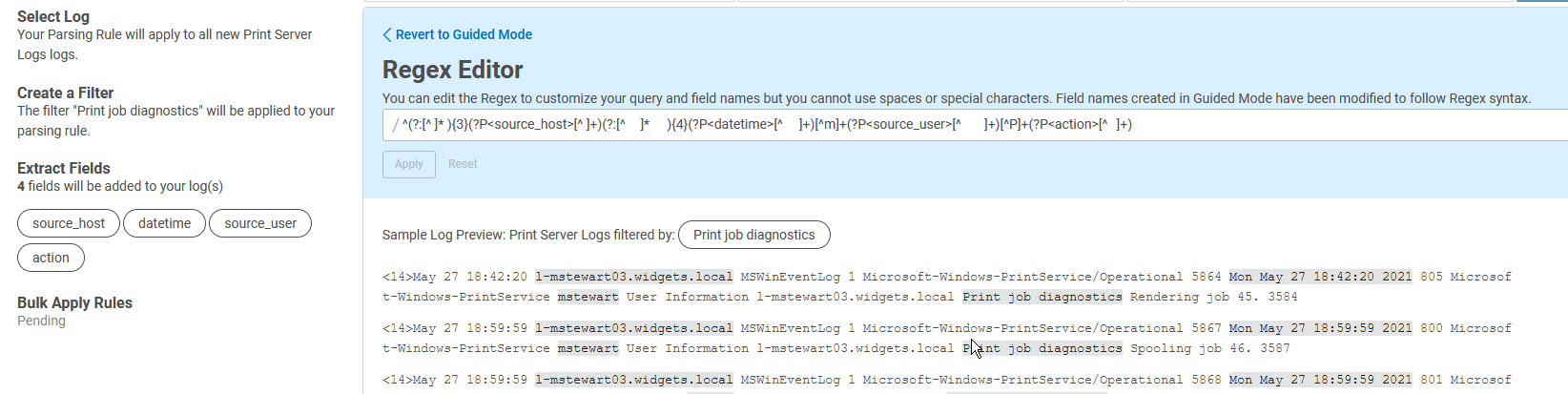This screenshot has width=1568, height=394.
Task: Revert to Guided Mode
Action: [464, 34]
